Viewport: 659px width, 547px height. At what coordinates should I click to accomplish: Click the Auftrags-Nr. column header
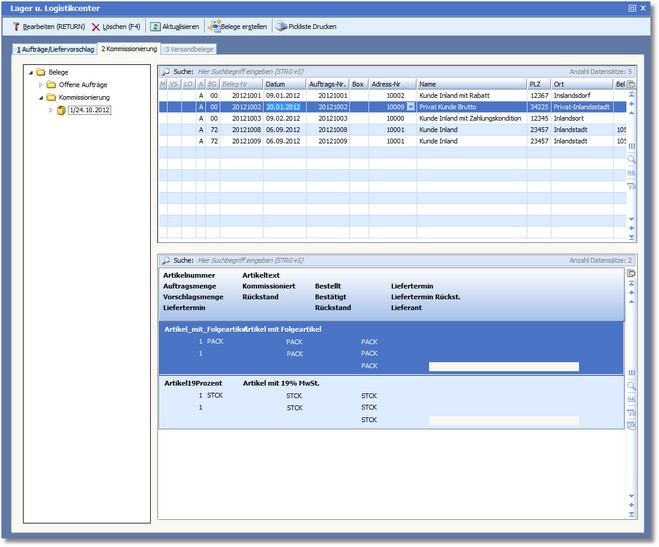tap(326, 84)
